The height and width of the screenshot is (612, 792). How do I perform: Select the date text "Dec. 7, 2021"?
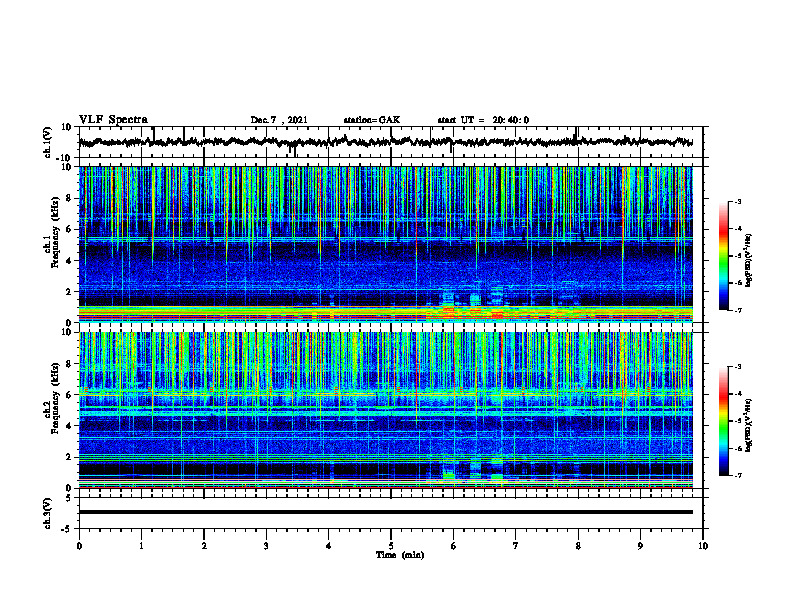279,120
